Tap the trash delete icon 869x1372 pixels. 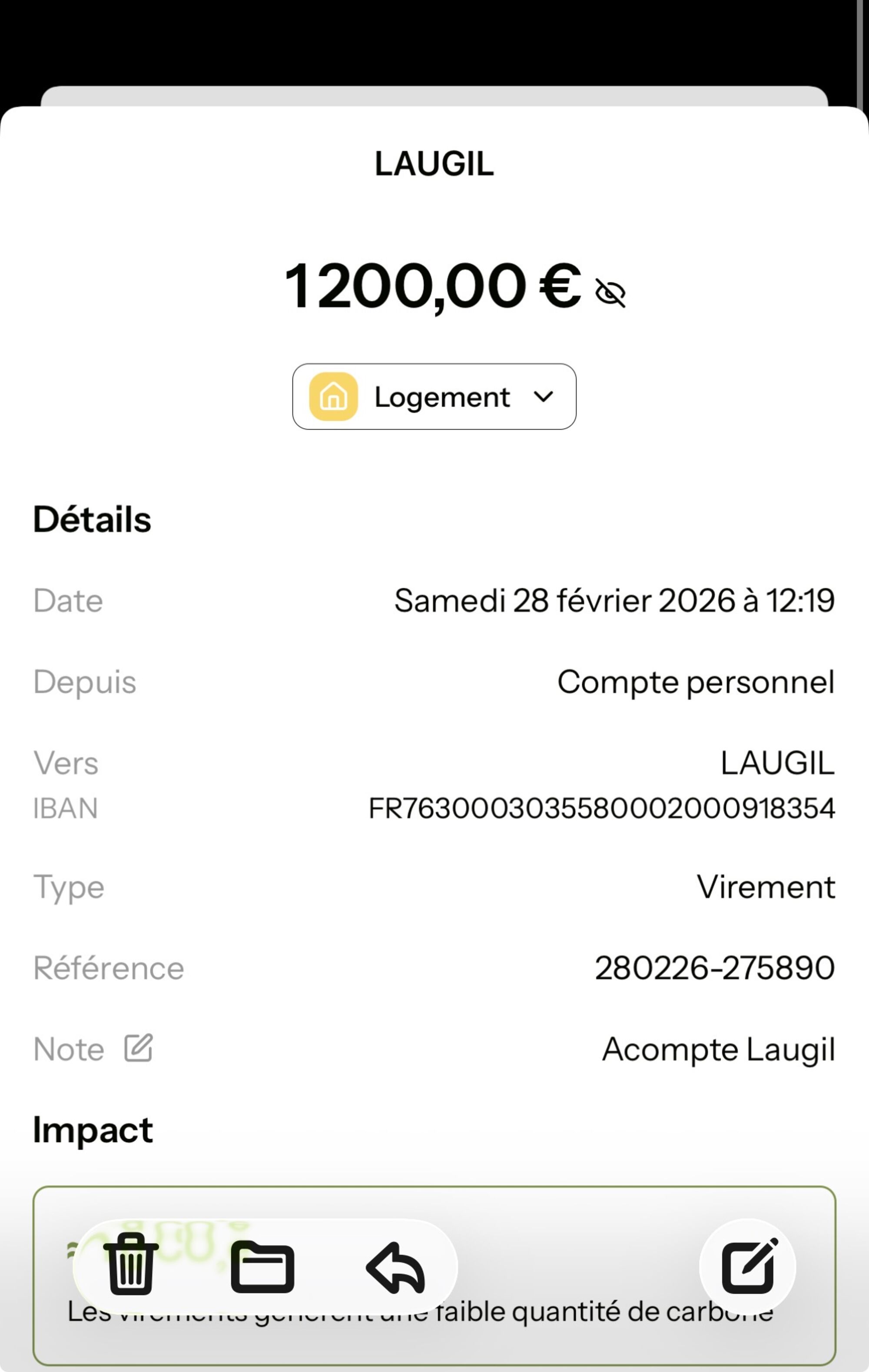coord(130,1263)
